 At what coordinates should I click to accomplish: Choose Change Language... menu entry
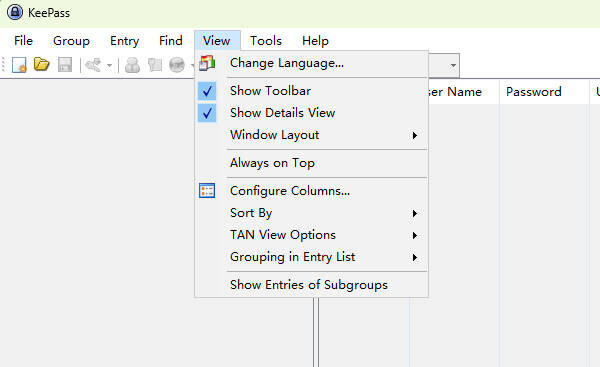point(311,63)
